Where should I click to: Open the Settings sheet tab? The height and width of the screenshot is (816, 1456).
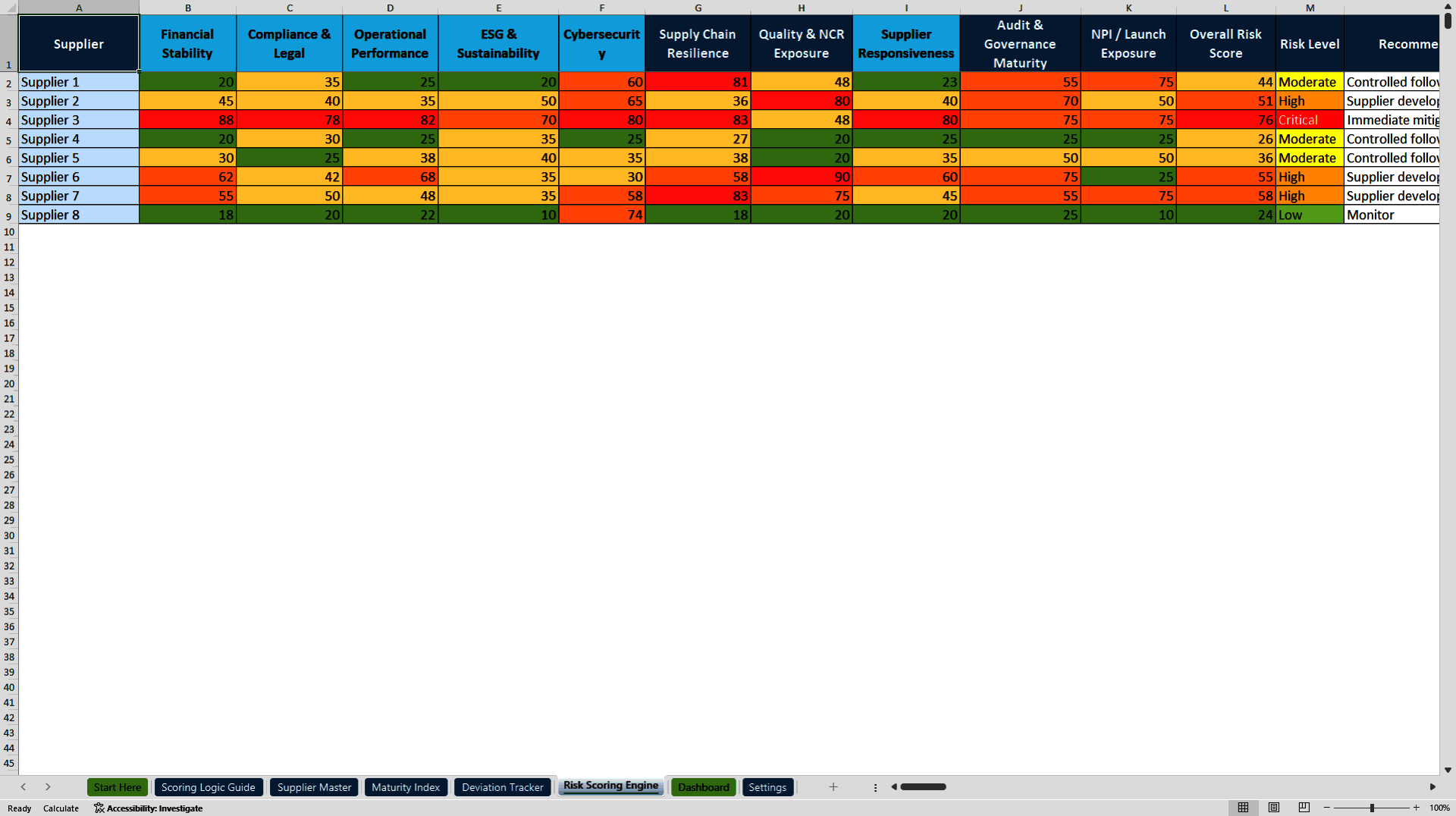point(767,787)
